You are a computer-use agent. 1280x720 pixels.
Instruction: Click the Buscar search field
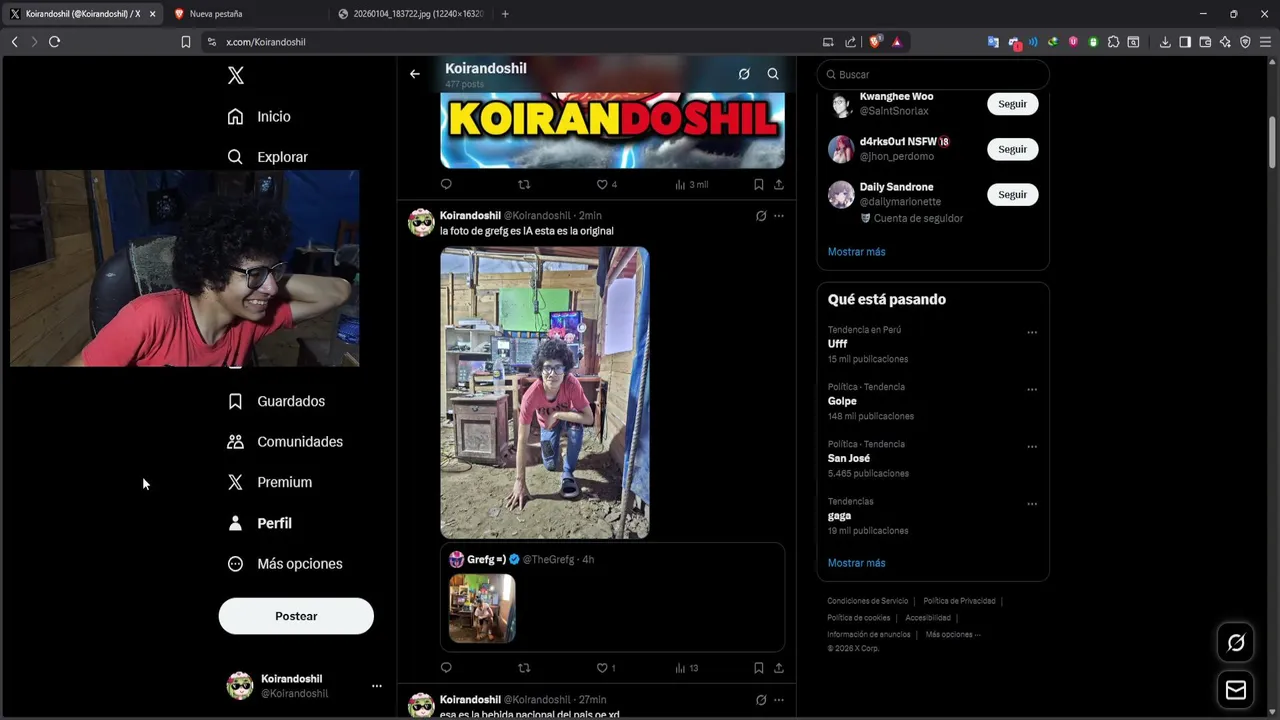[x=933, y=74]
